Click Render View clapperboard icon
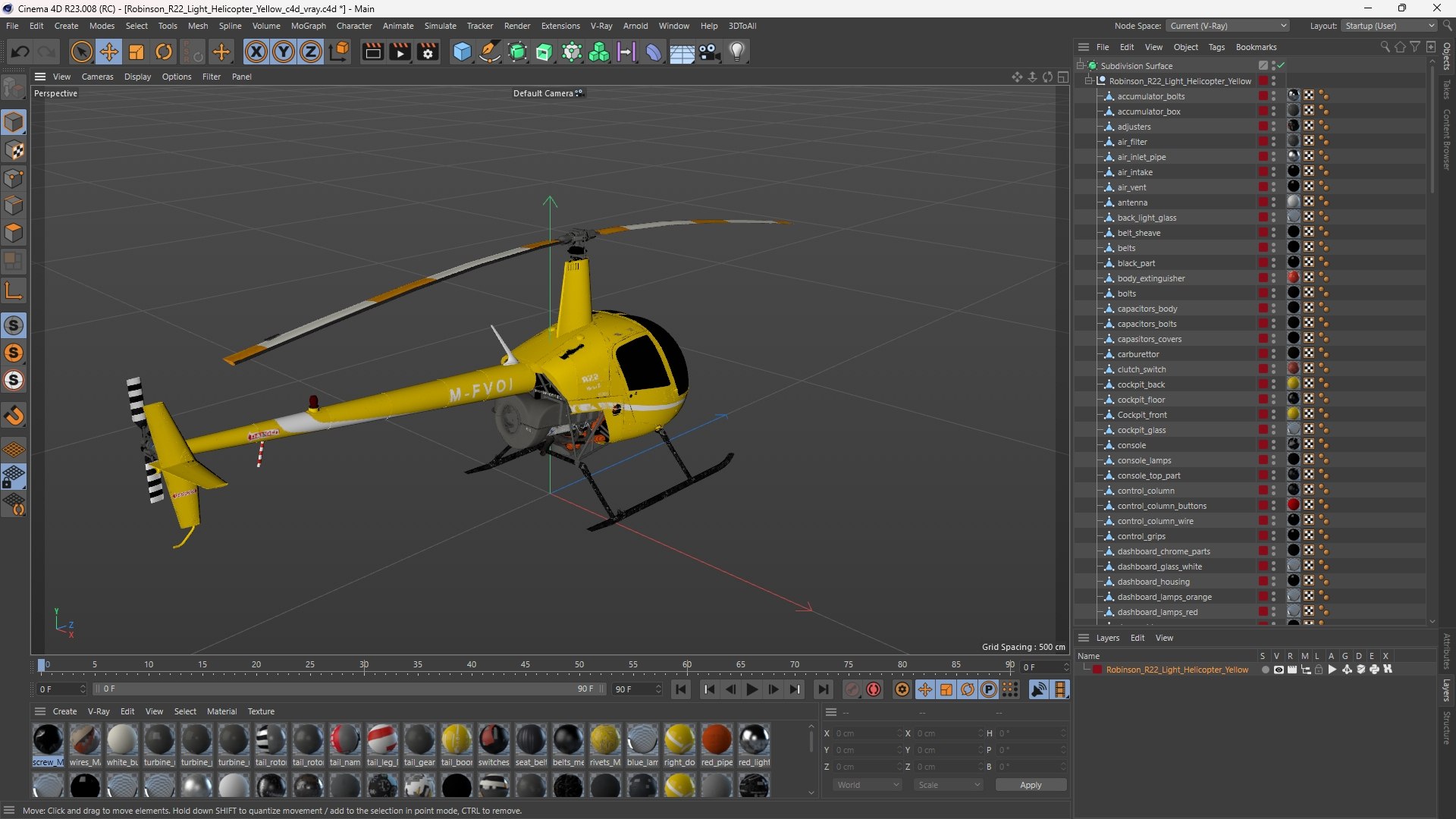This screenshot has height=819, width=1456. (372, 52)
